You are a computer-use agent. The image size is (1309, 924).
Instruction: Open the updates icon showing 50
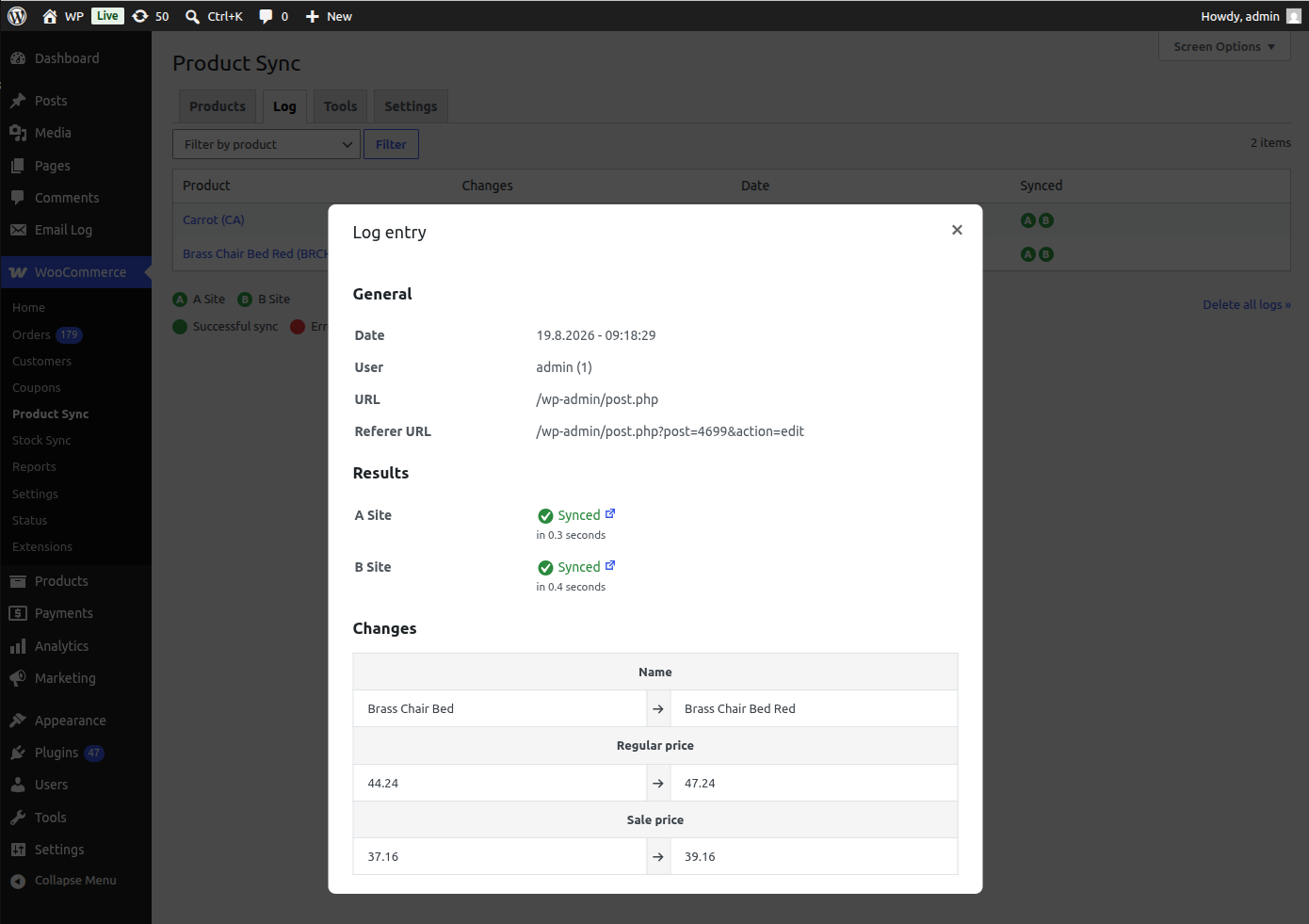pos(151,16)
